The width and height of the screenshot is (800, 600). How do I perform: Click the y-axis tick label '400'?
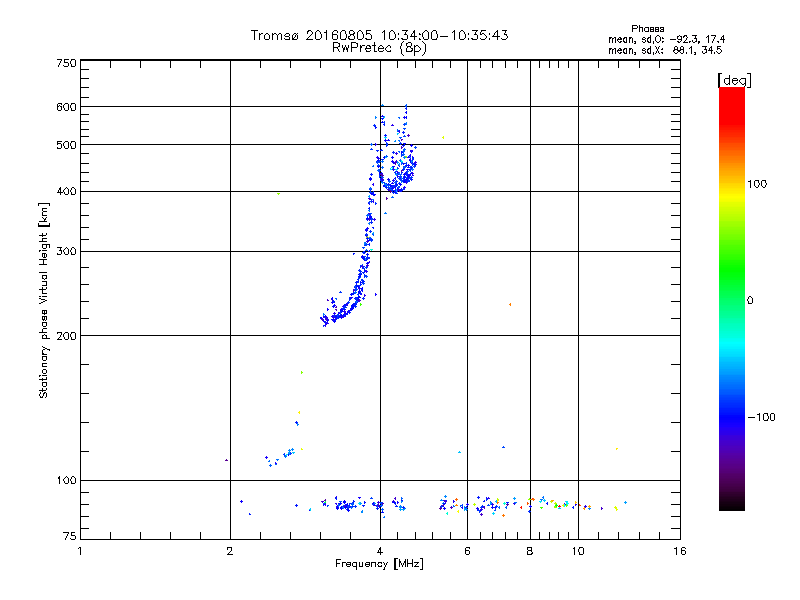point(66,191)
